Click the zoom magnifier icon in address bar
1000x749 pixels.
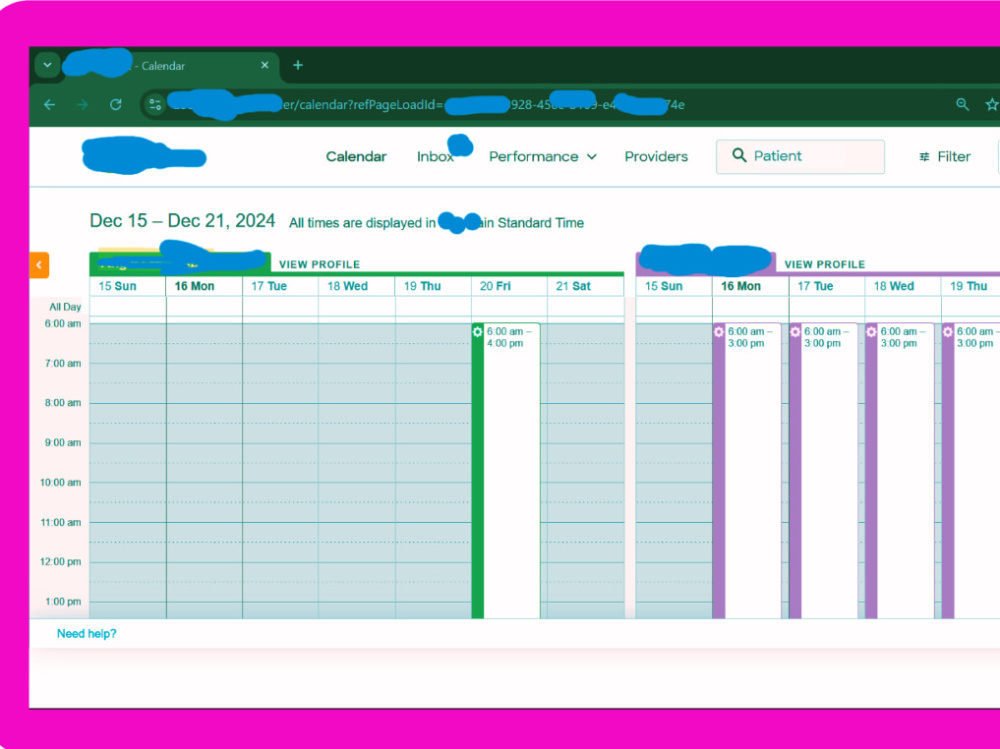pos(962,104)
